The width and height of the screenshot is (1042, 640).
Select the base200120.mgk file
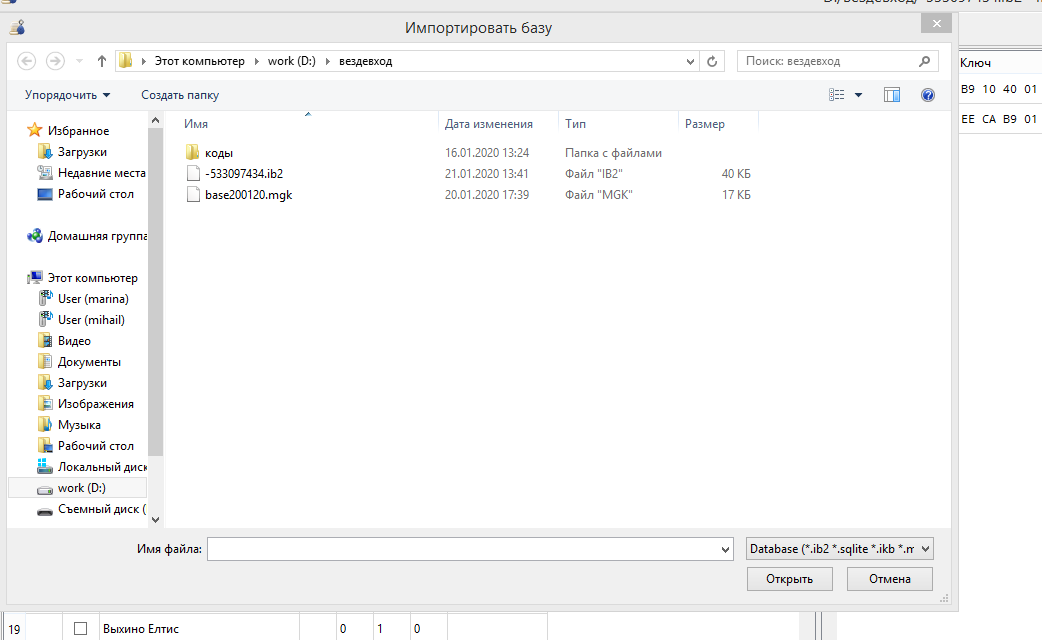click(x=247, y=195)
